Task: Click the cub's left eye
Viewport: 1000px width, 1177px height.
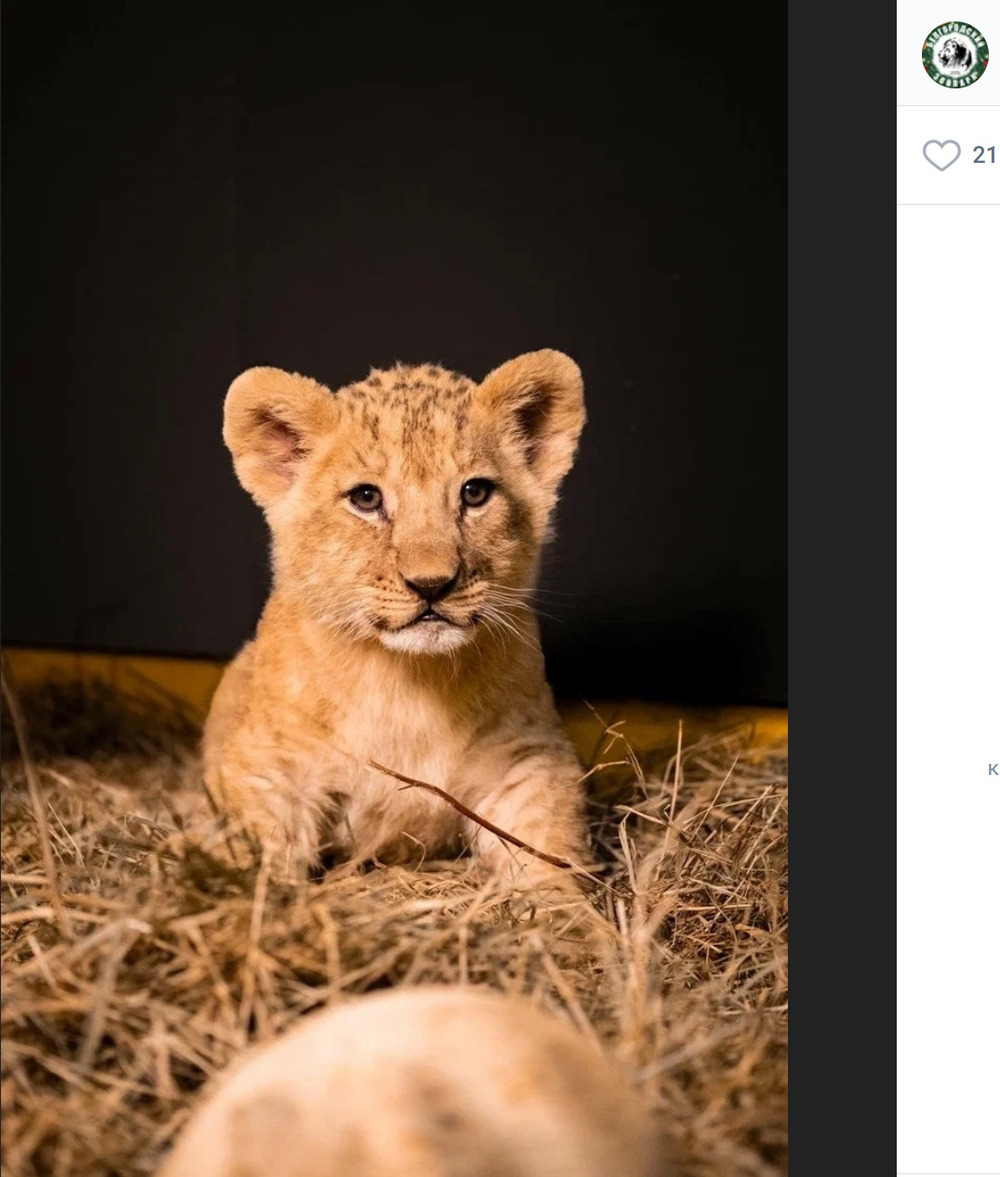Action: point(366,497)
